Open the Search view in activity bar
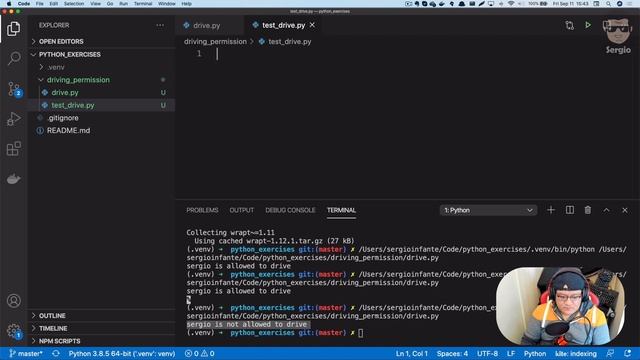640x360 pixels. point(13,58)
